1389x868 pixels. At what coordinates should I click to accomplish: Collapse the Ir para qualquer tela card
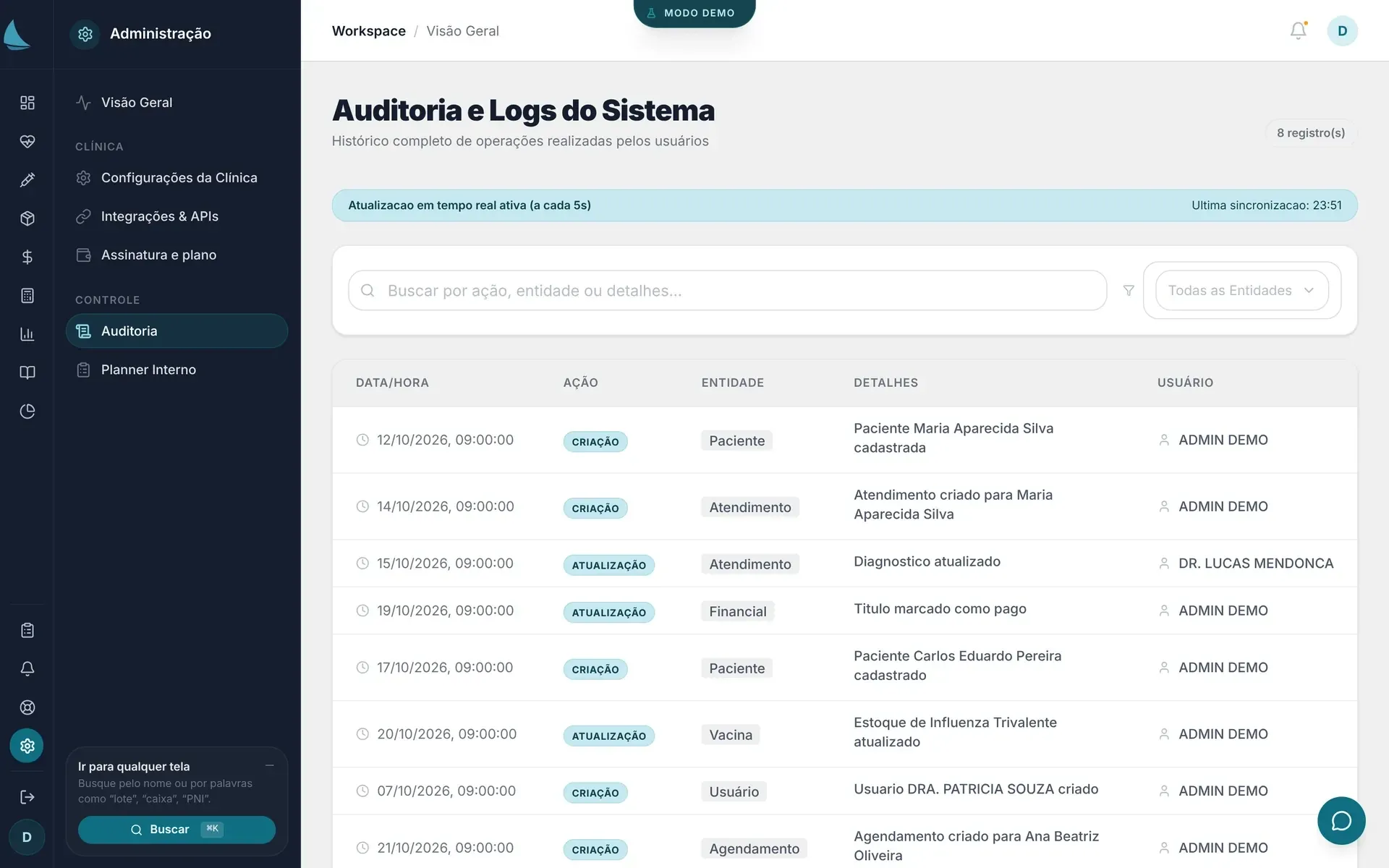click(x=269, y=765)
